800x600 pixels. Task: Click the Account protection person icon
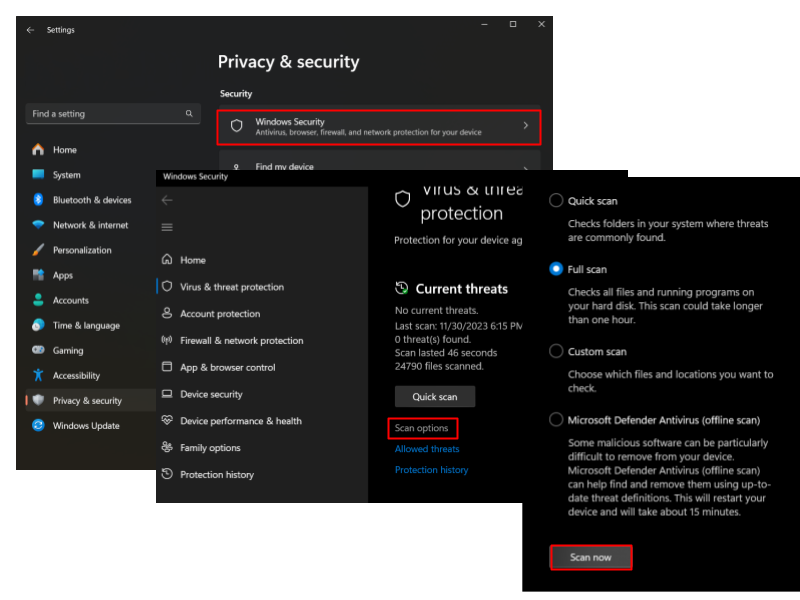pyautogui.click(x=167, y=313)
